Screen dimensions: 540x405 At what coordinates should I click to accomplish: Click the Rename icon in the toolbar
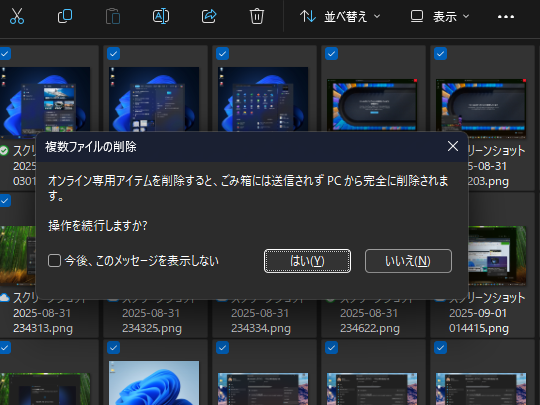161,16
